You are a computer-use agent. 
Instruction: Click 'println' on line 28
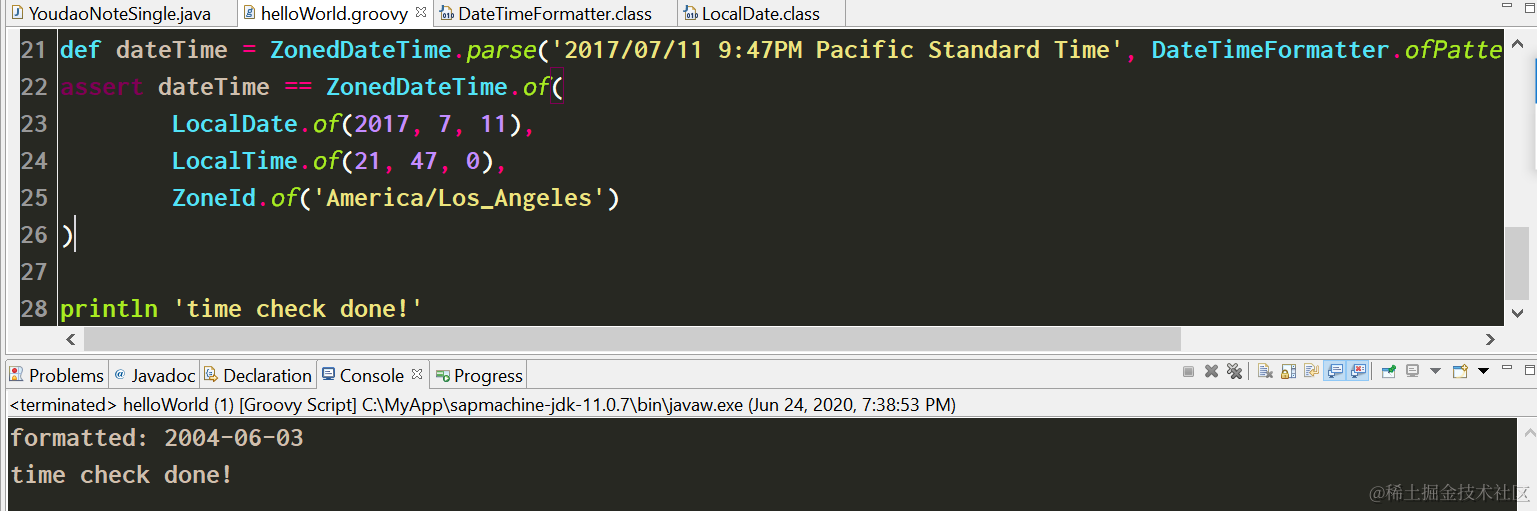[x=109, y=308]
